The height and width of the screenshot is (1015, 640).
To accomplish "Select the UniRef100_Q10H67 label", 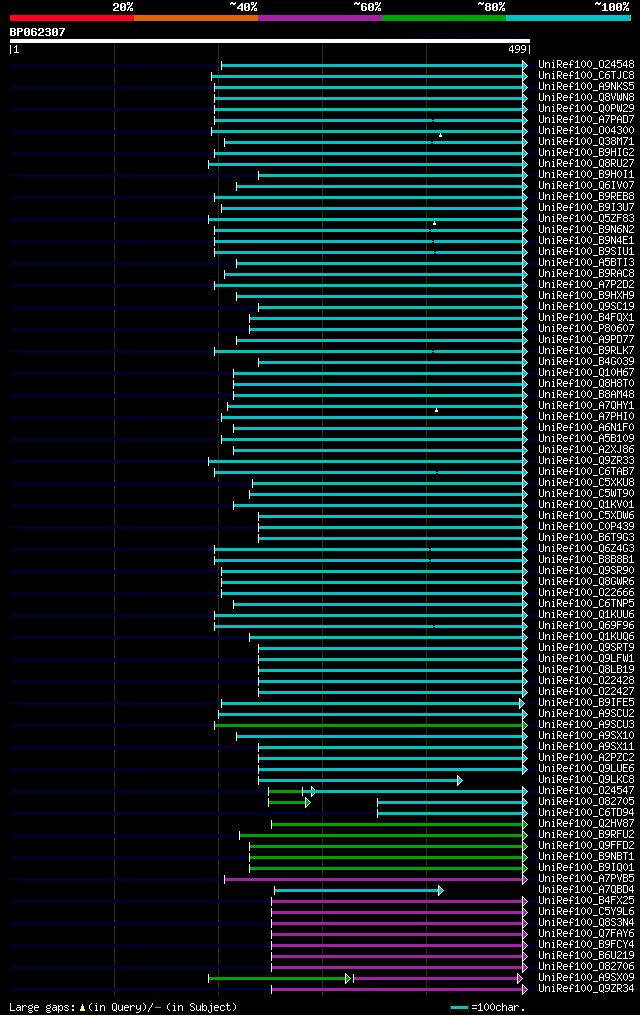I will coord(586,372).
